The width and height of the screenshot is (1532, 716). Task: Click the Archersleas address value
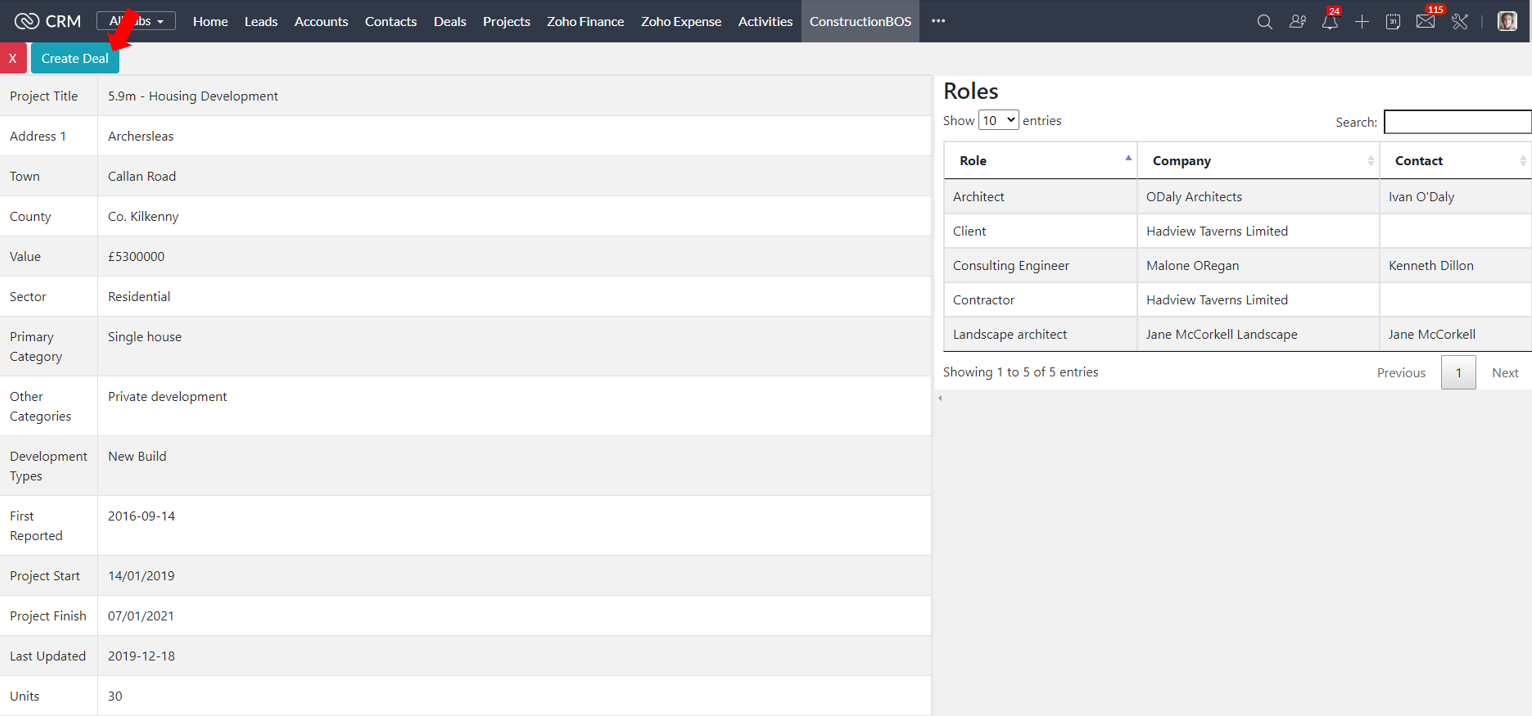point(141,136)
